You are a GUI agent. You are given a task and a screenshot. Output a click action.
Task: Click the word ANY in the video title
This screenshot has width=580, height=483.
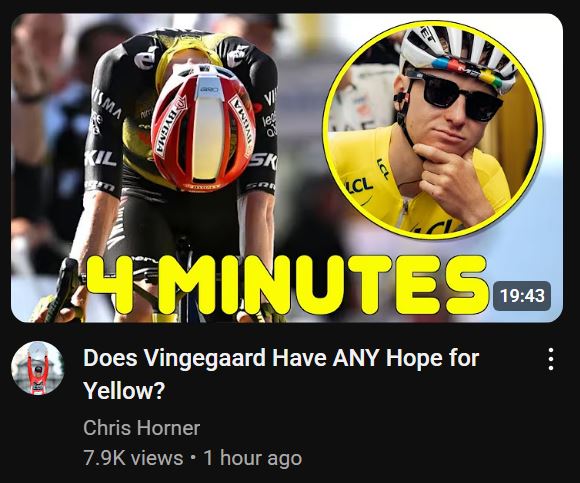[355, 358]
